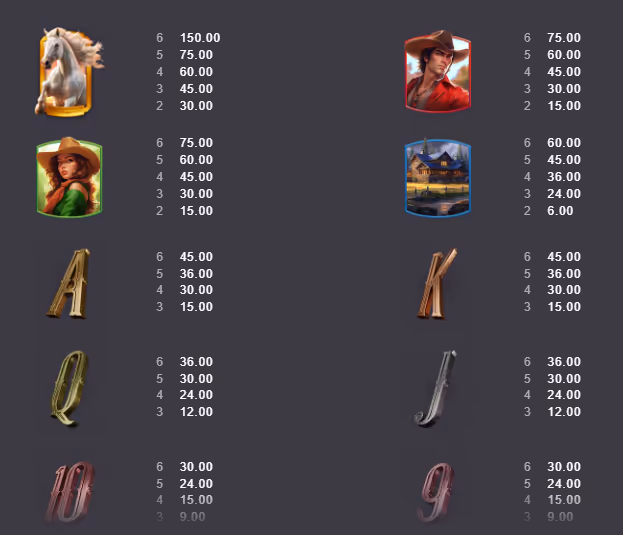Select the number 9 payout of 30.00

coord(564,466)
